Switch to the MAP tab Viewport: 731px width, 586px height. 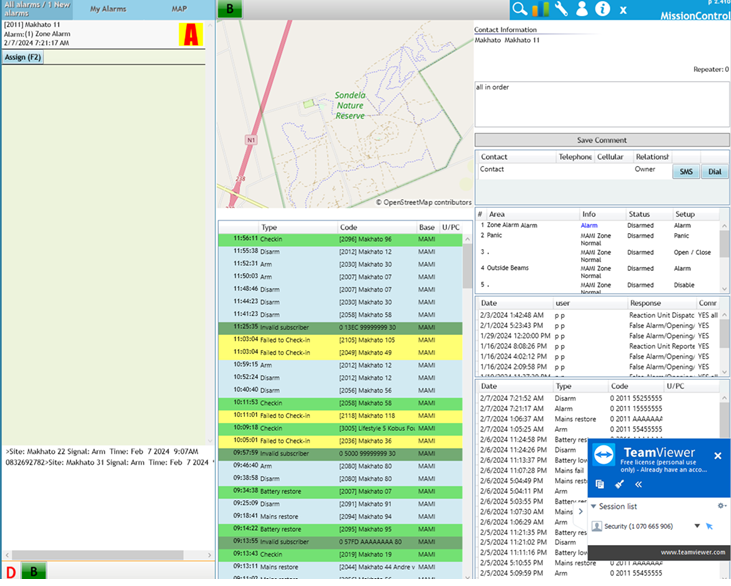click(x=179, y=8)
